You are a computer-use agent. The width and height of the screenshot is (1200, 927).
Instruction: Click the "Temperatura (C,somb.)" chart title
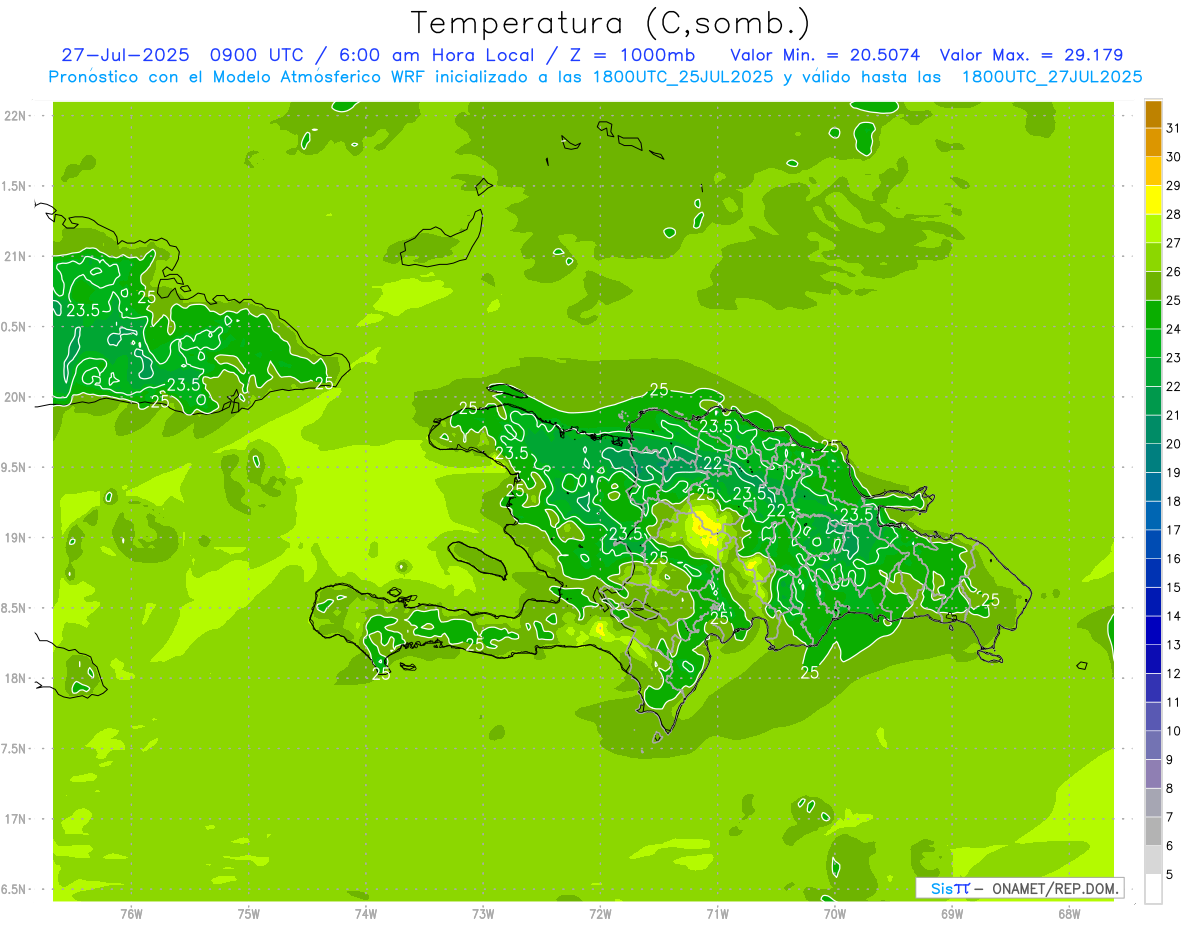610,23
